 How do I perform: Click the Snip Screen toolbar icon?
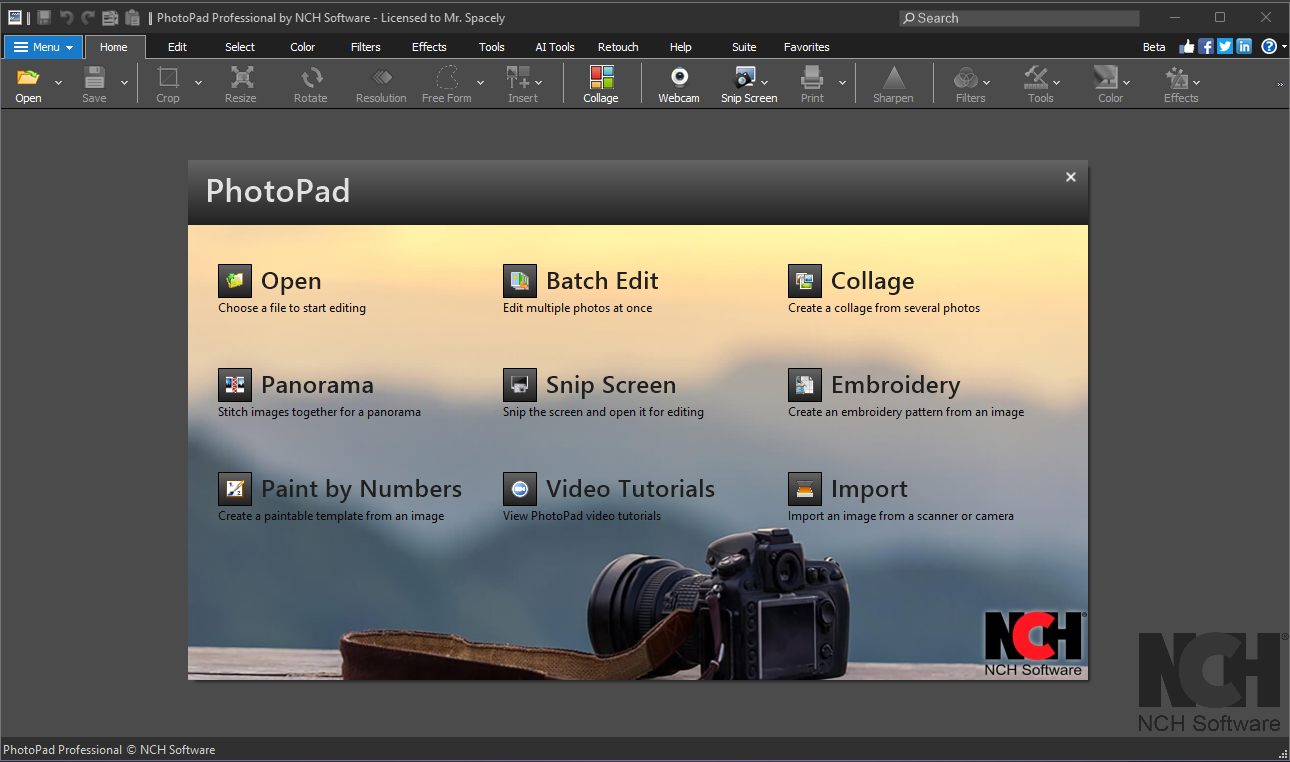click(x=745, y=78)
